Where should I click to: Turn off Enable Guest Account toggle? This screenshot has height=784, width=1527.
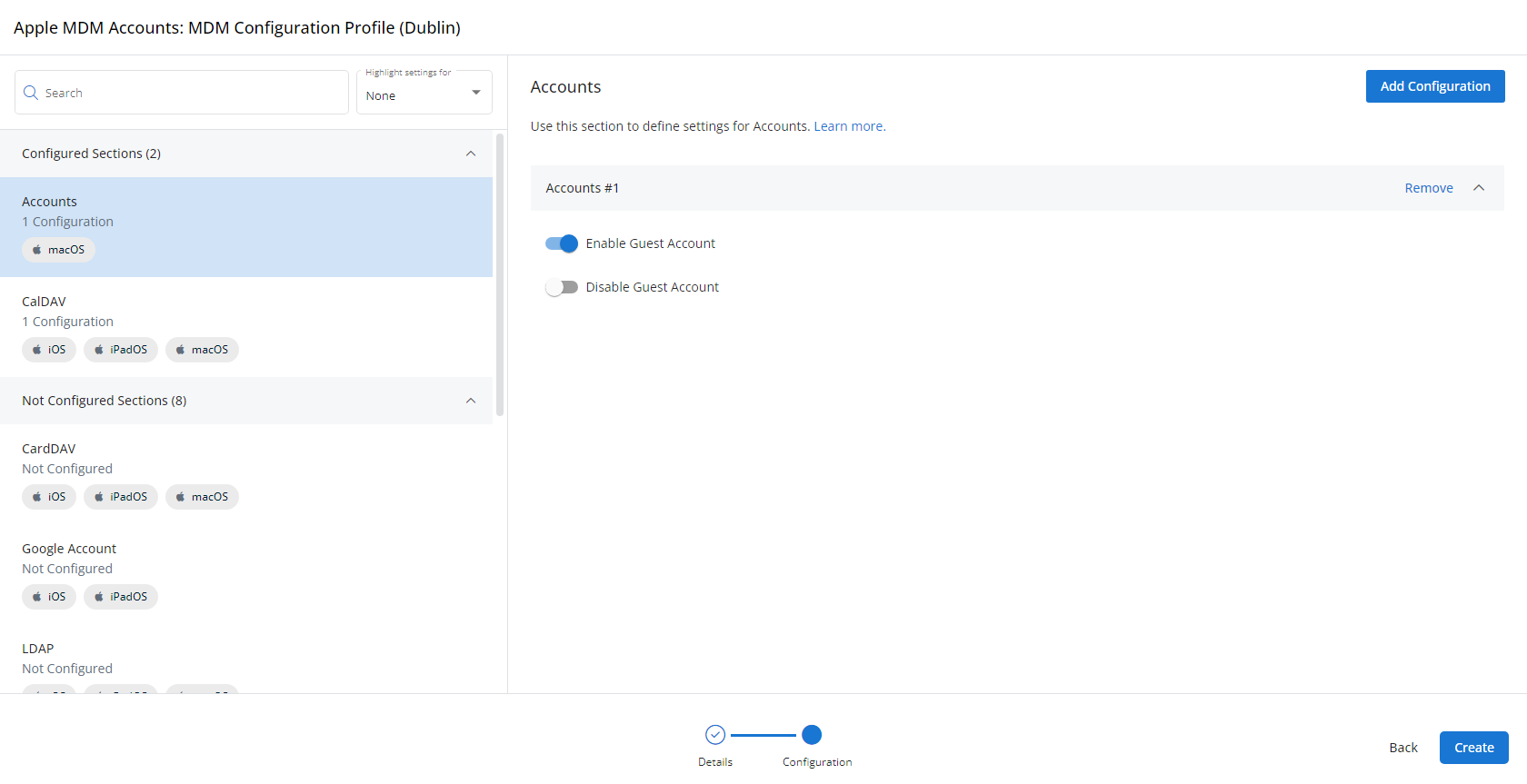coord(562,243)
